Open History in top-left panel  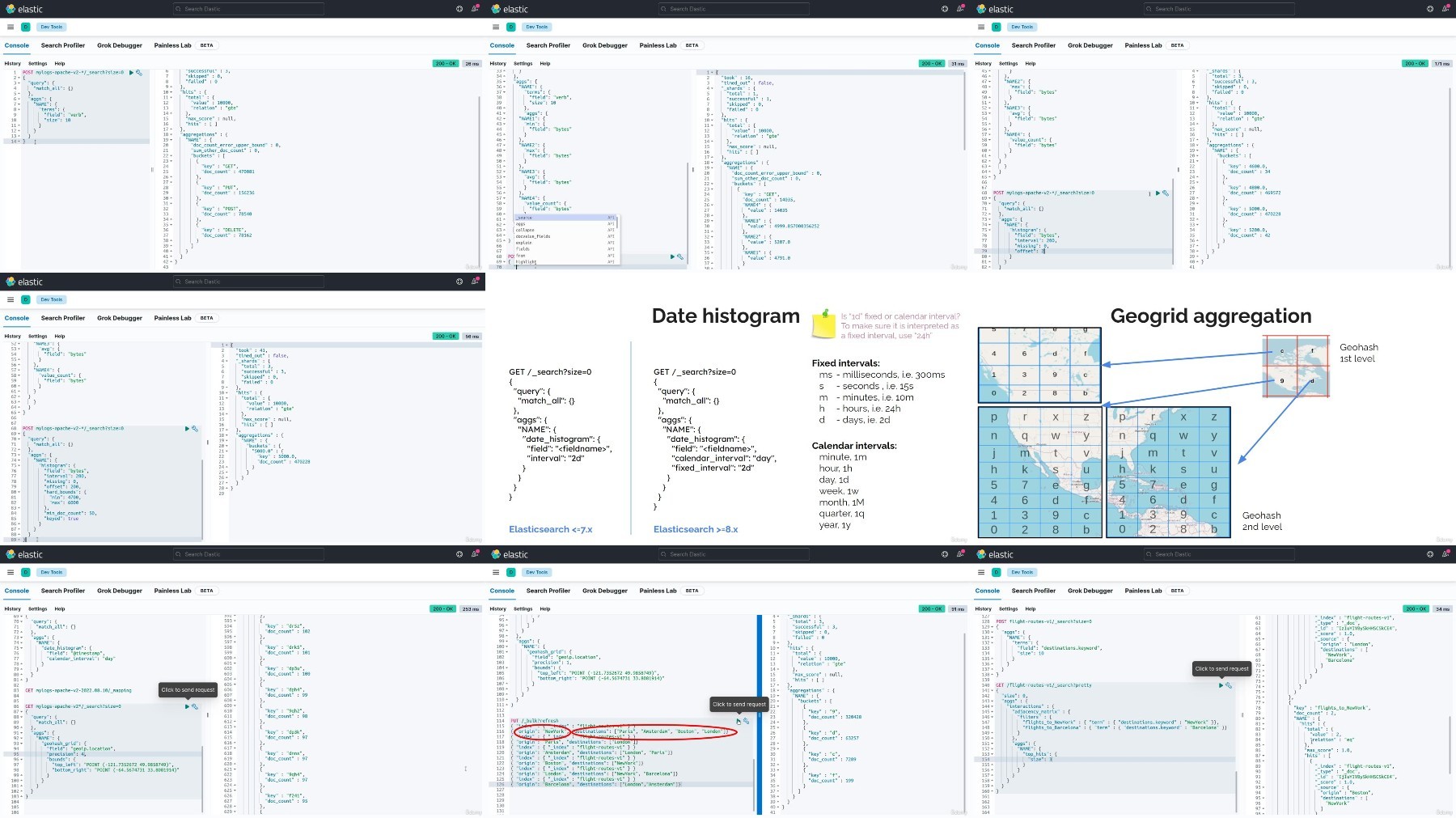13,63
